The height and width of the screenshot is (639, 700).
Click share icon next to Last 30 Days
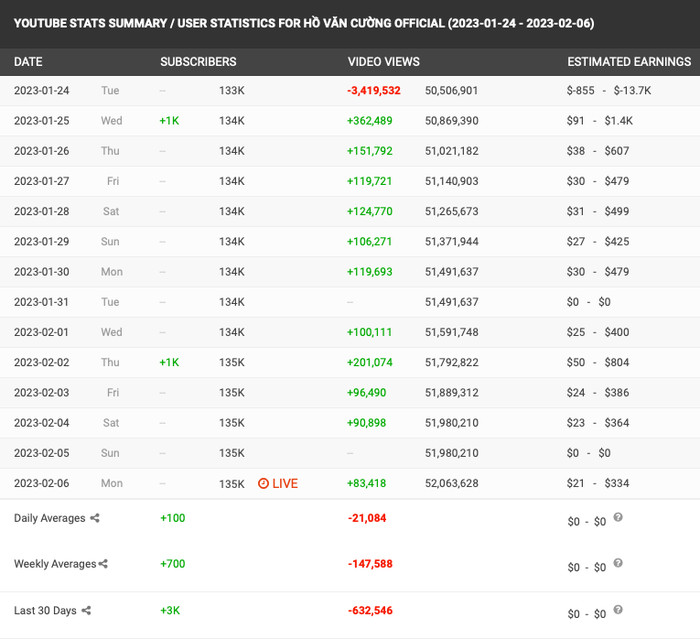point(86,610)
